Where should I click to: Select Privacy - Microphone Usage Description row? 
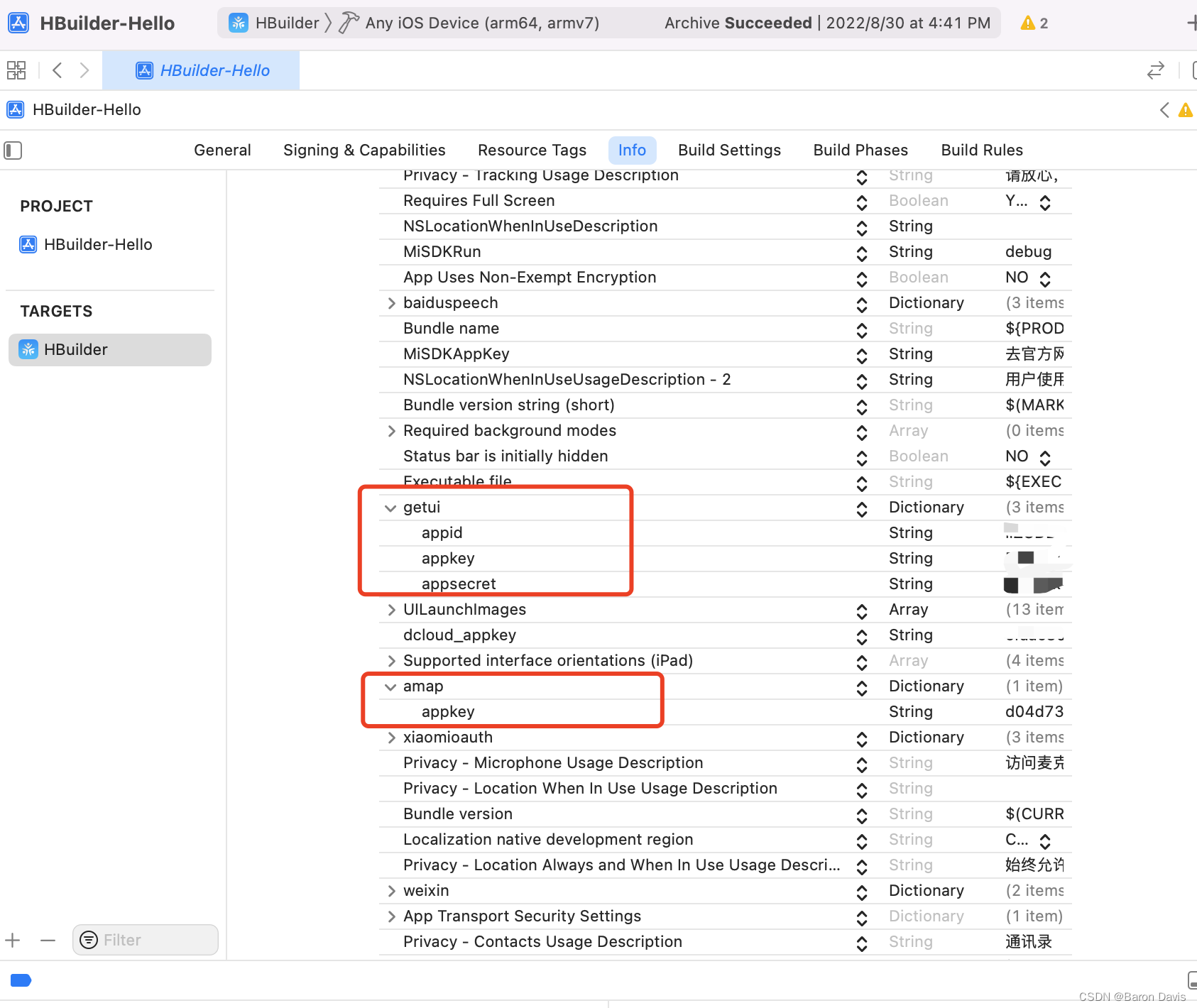(x=725, y=763)
